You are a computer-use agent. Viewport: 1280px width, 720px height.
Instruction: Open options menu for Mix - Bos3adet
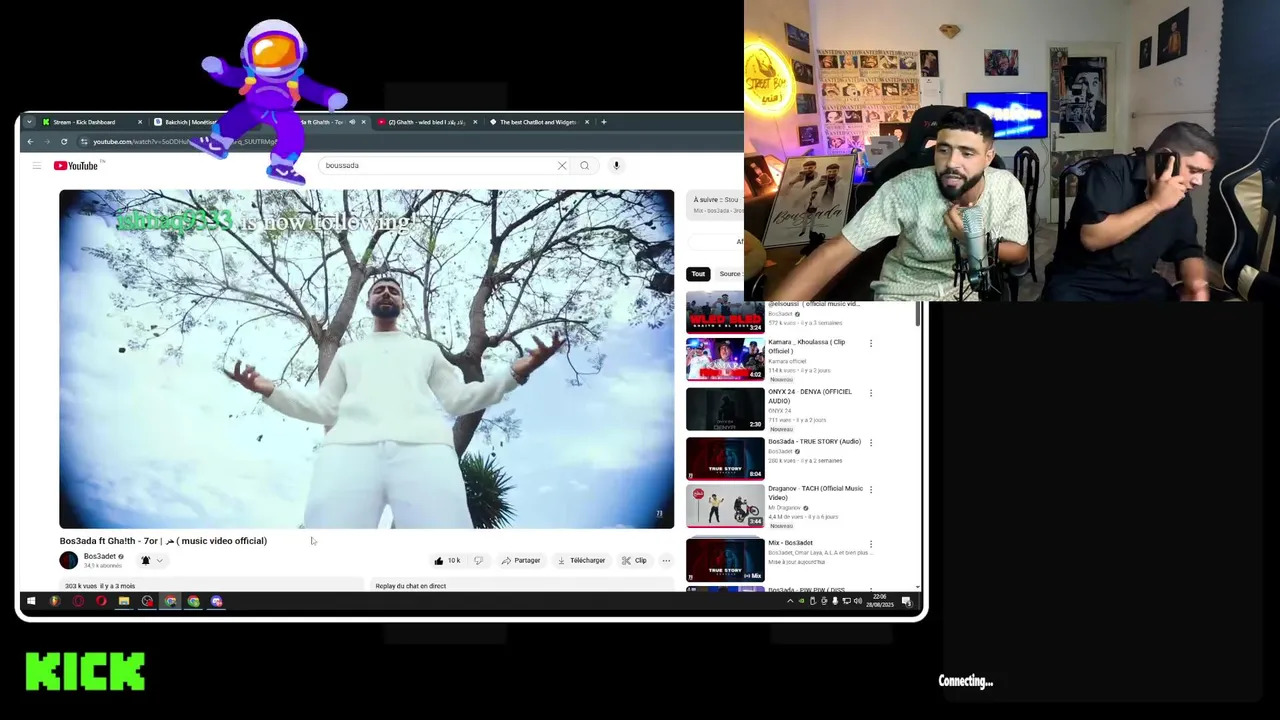870,544
